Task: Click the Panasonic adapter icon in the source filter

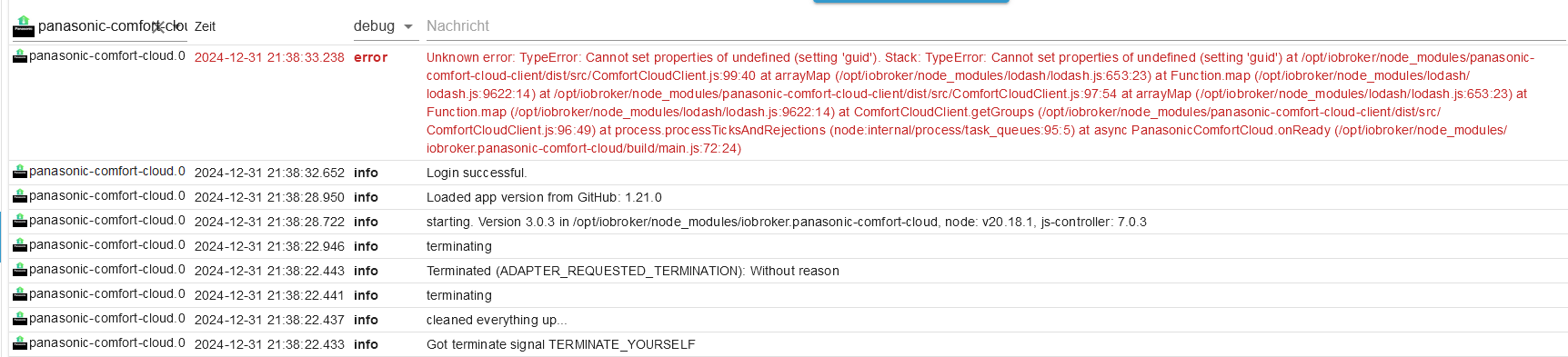Action: point(23,25)
